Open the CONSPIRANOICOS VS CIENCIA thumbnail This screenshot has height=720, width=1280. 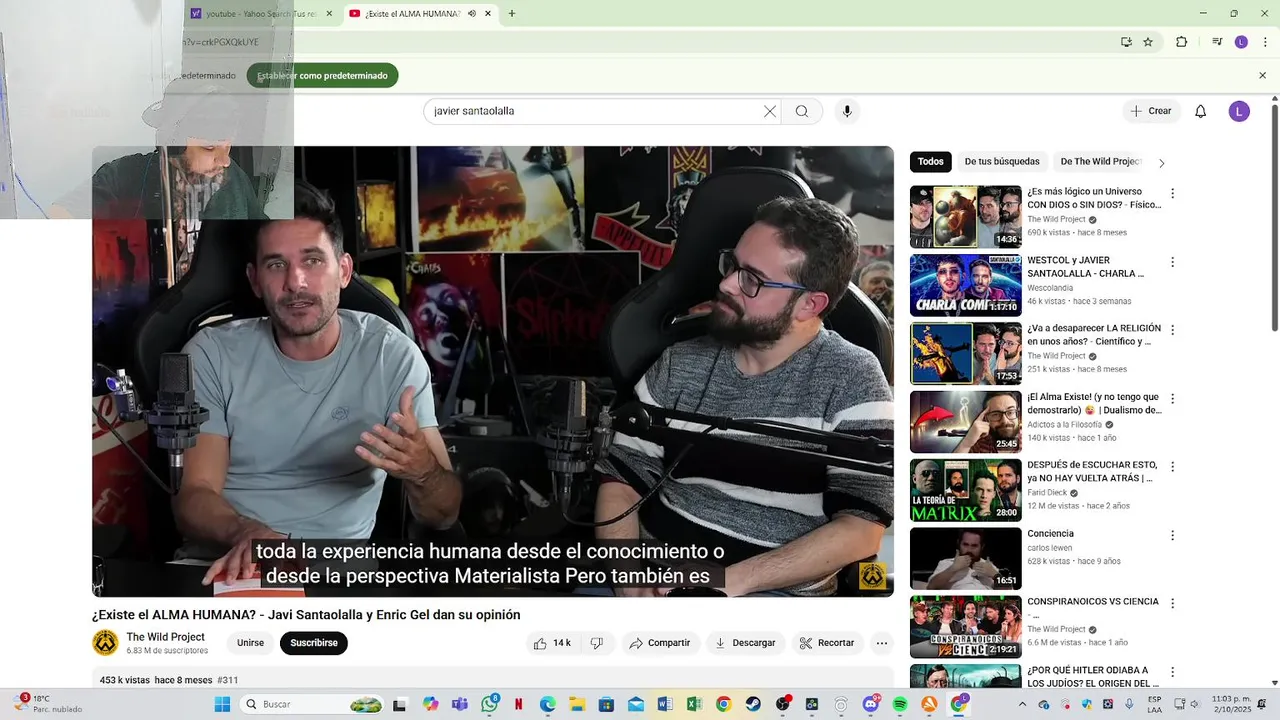966,627
